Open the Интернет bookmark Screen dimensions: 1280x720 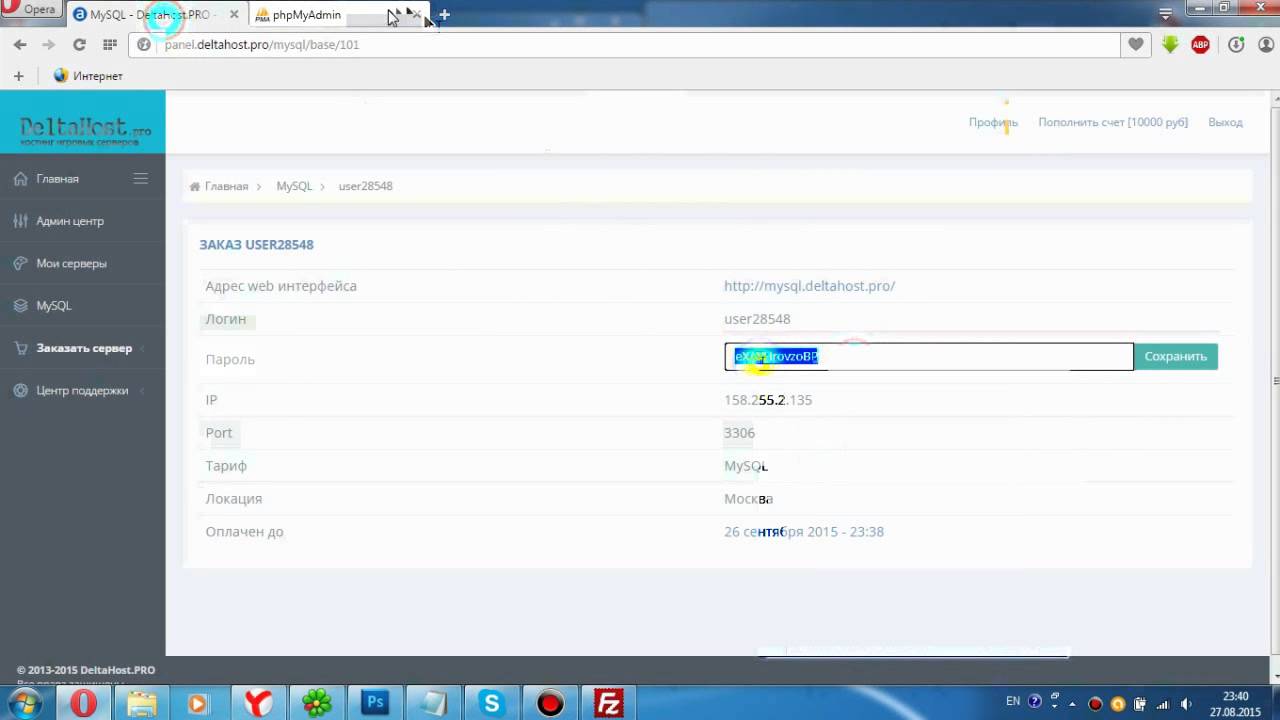(x=88, y=76)
